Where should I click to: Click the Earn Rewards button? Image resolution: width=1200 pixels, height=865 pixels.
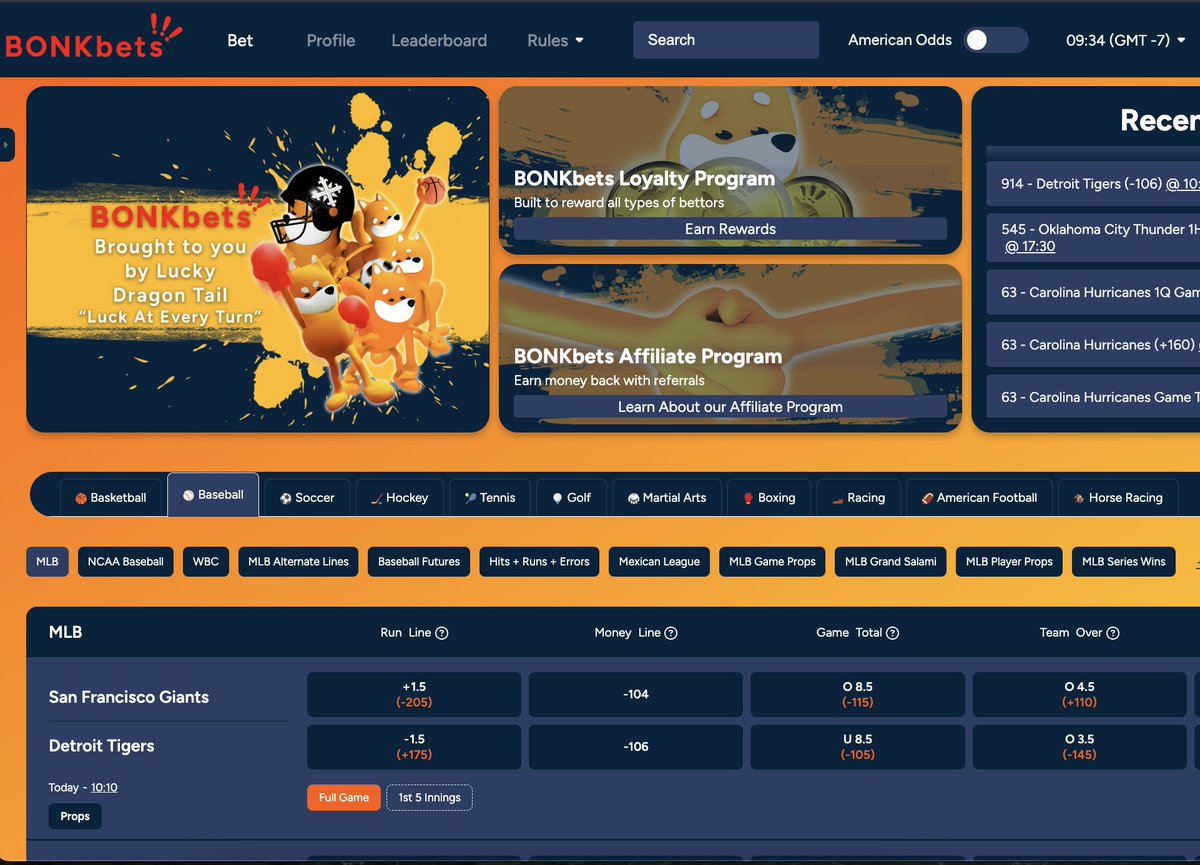[x=730, y=229]
